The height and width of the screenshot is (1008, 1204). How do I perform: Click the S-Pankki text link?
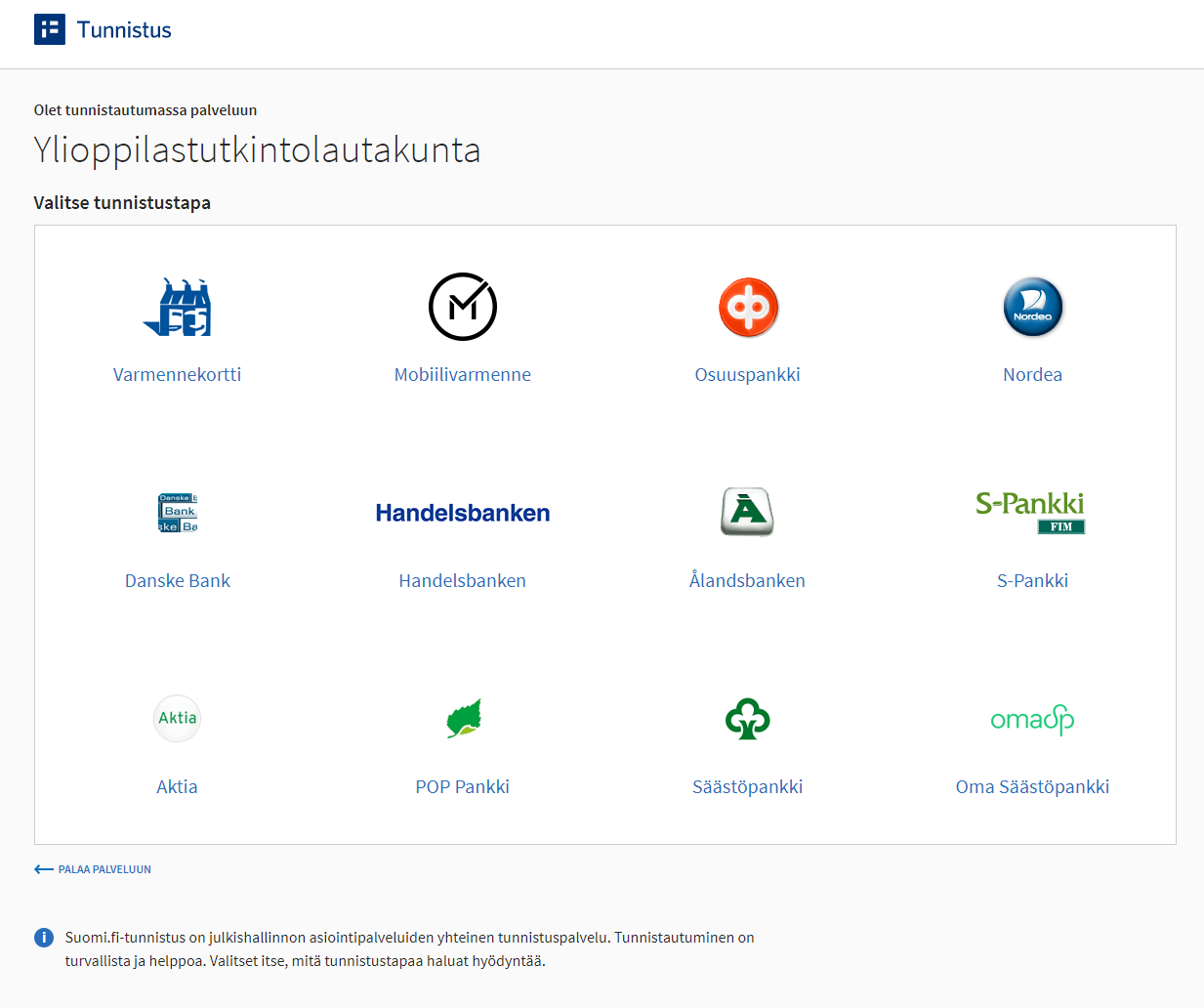1033,581
